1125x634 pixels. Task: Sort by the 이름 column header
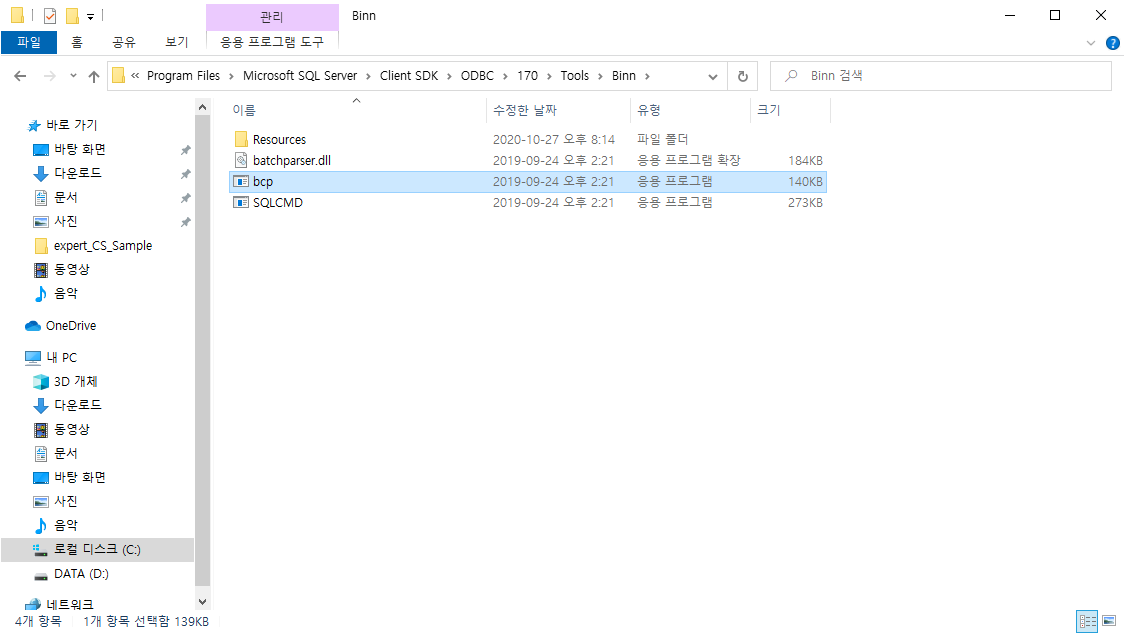pos(244,110)
